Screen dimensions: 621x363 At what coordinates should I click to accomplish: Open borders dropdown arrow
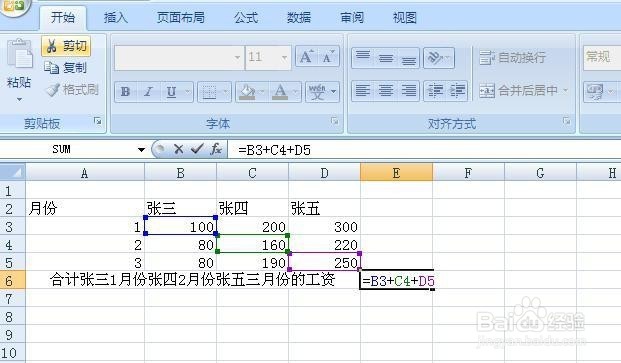click(225, 92)
